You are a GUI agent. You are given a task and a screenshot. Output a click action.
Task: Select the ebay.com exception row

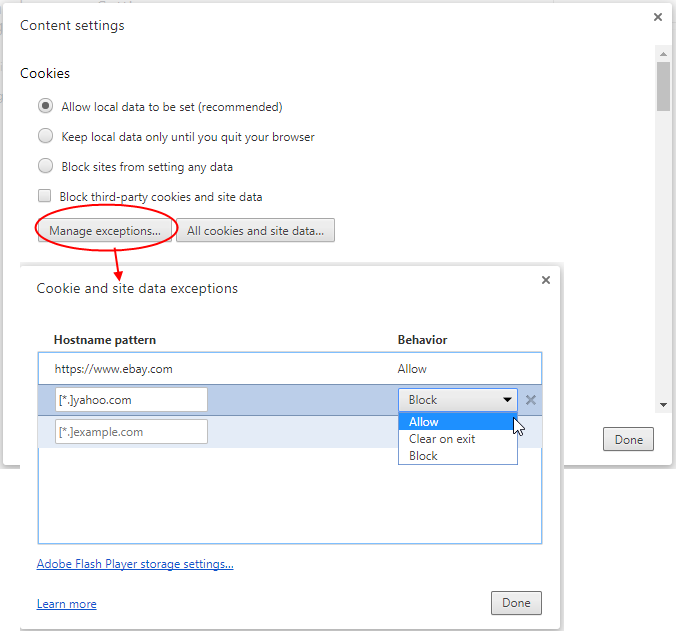click(290, 369)
